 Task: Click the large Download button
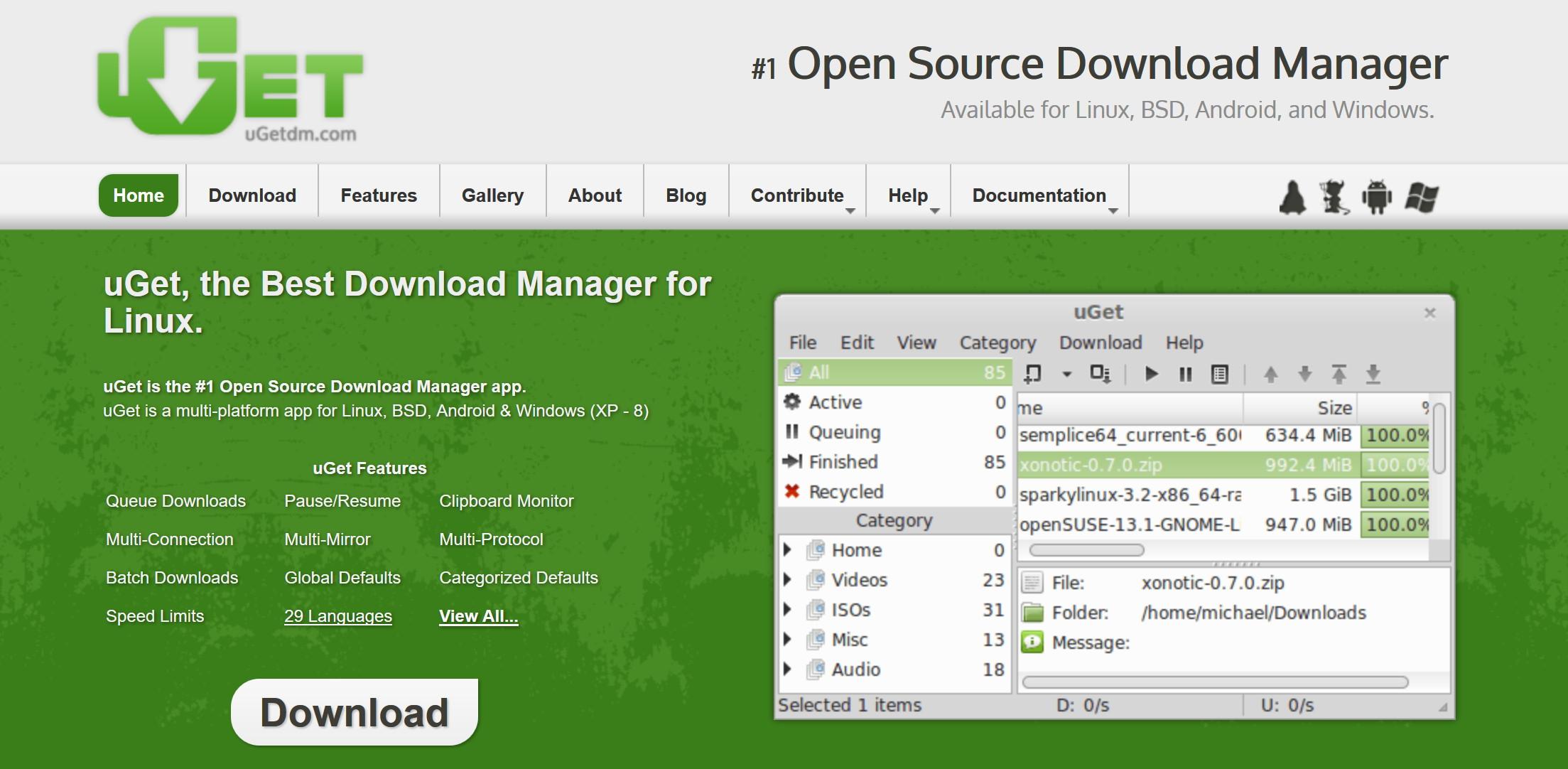click(355, 712)
